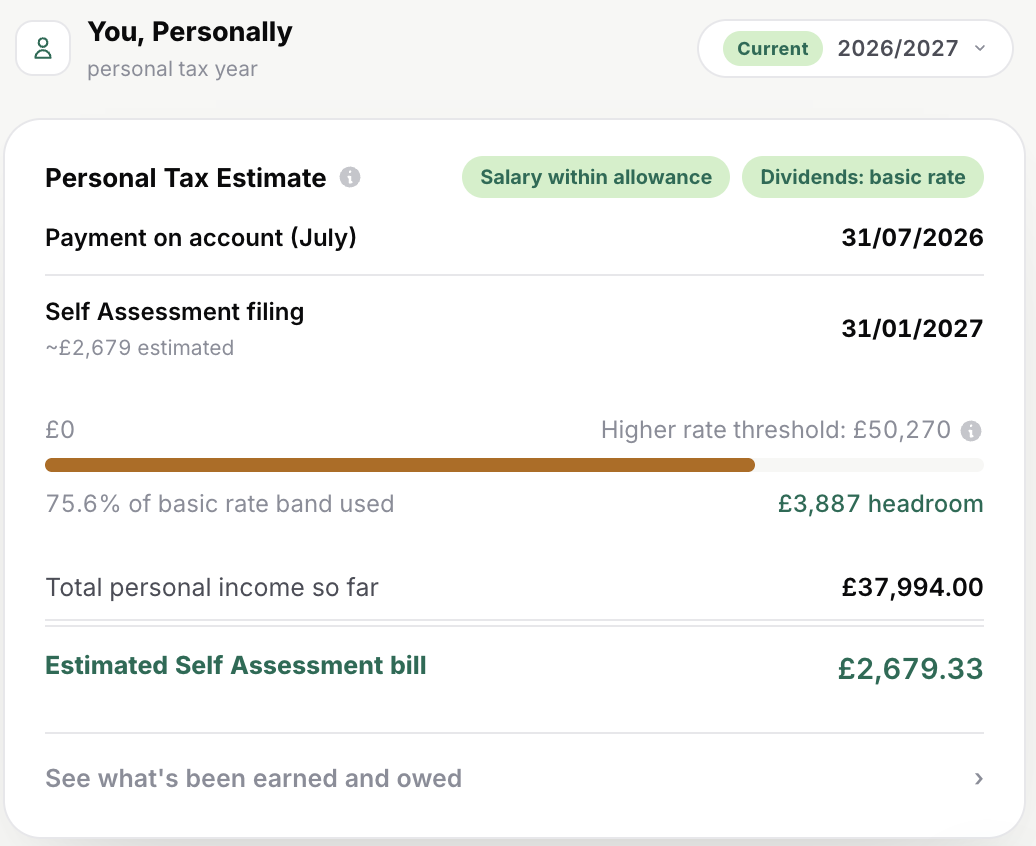1036x846 pixels.
Task: Click the Personal Tax Estimate title
Action: [x=186, y=178]
